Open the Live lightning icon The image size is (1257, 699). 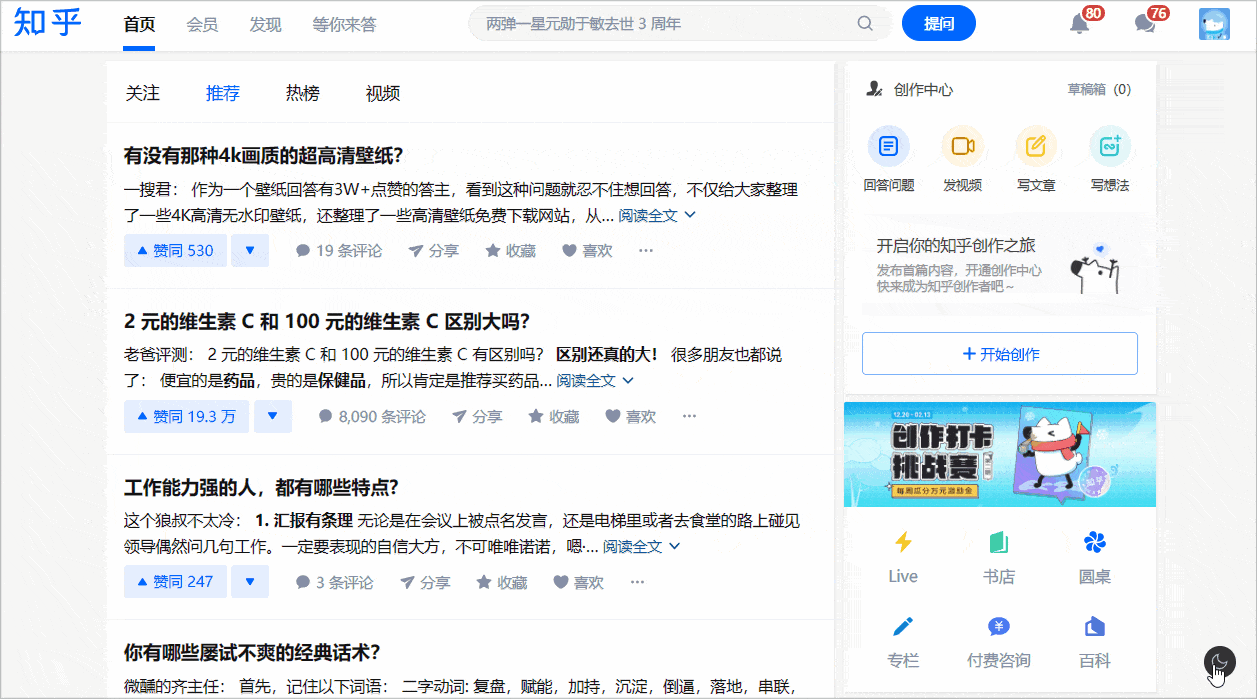pyautogui.click(x=902, y=543)
